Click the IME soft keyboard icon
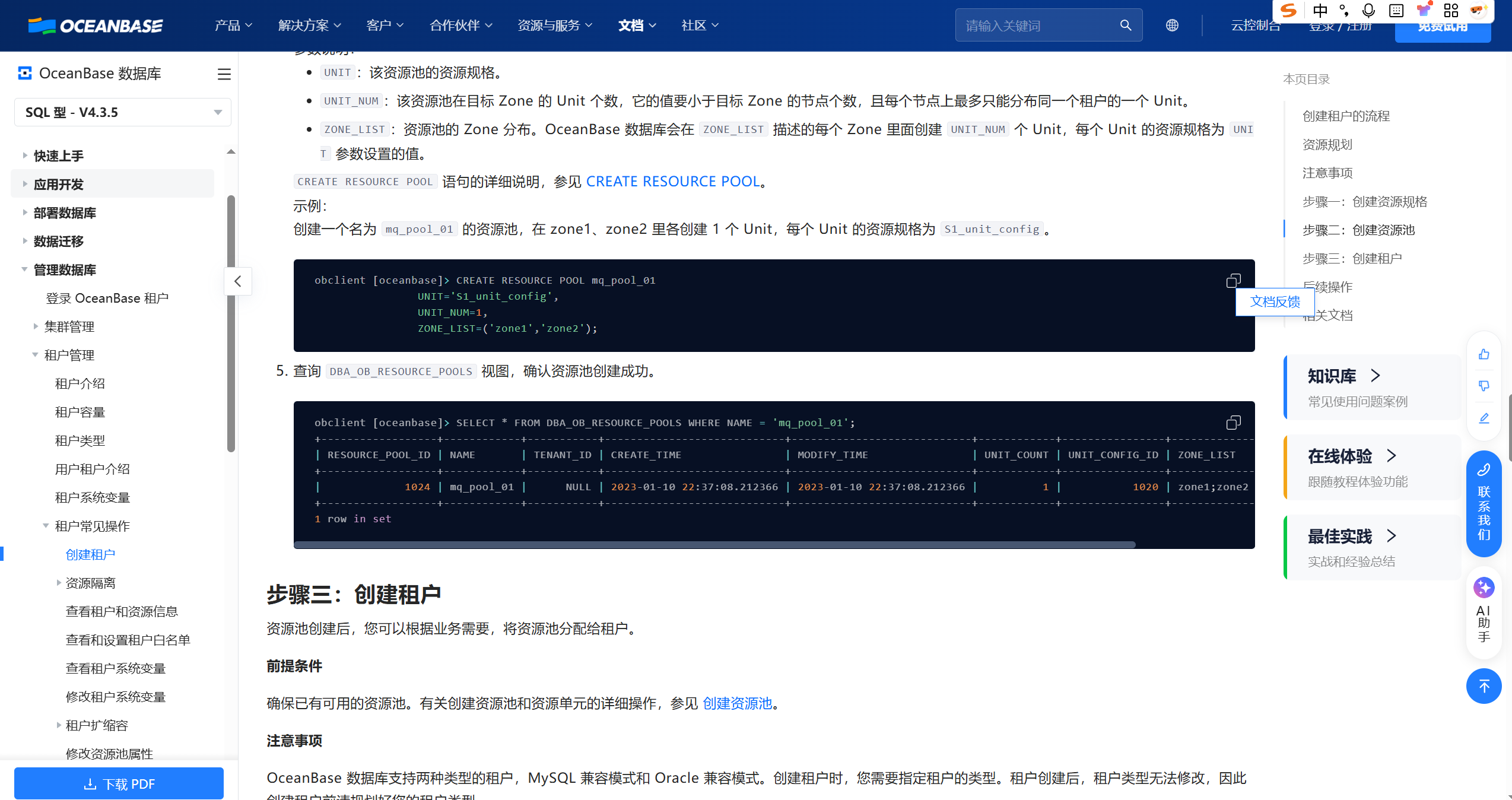The width and height of the screenshot is (1512, 800). [x=1396, y=11]
